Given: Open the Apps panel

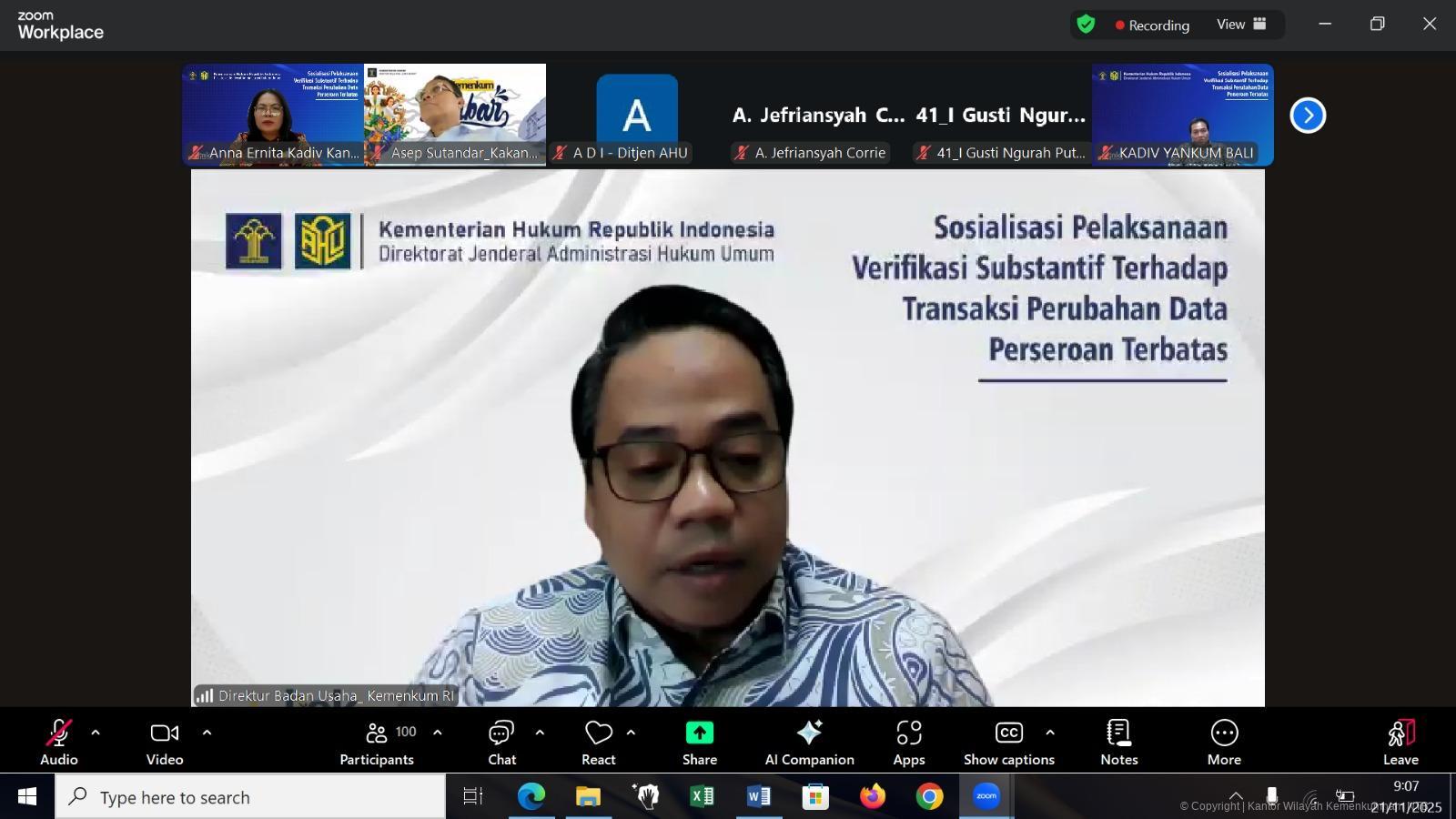Looking at the screenshot, I should (x=908, y=743).
